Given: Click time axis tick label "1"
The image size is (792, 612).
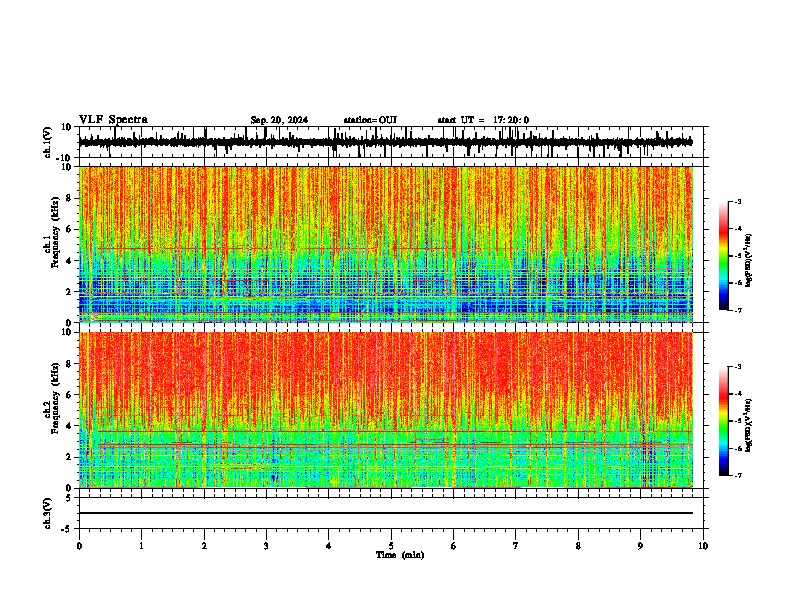Looking at the screenshot, I should click(141, 546).
